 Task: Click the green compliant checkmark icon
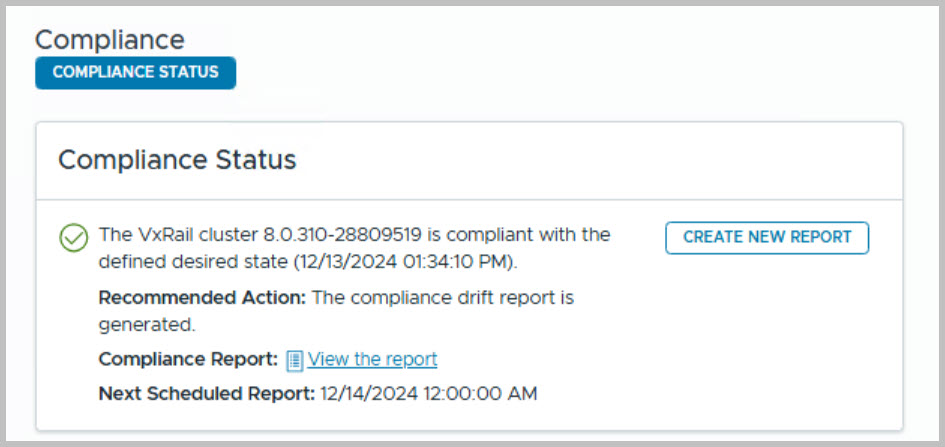(74, 238)
